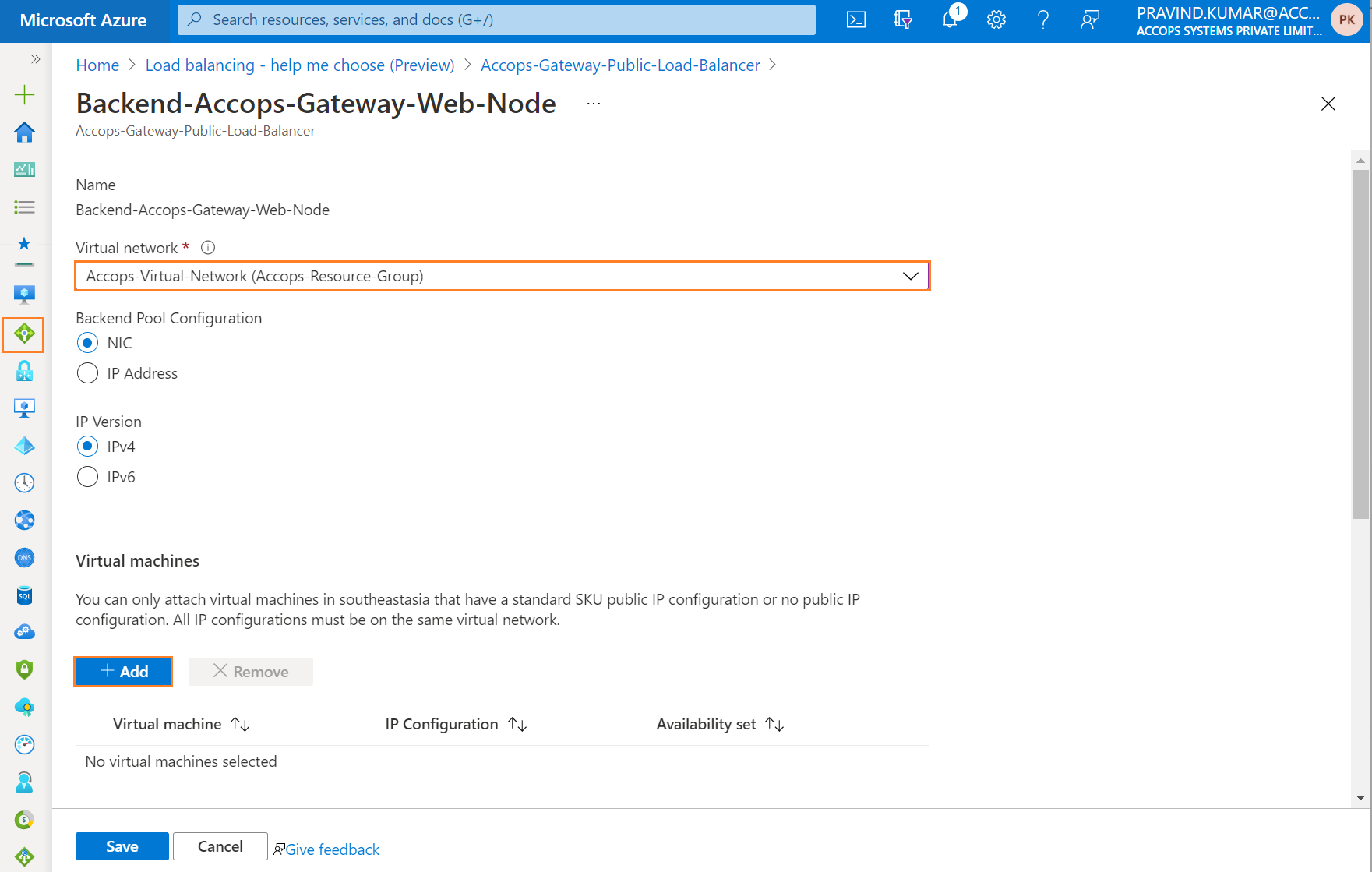Click the Virtual network info icon

click(208, 248)
